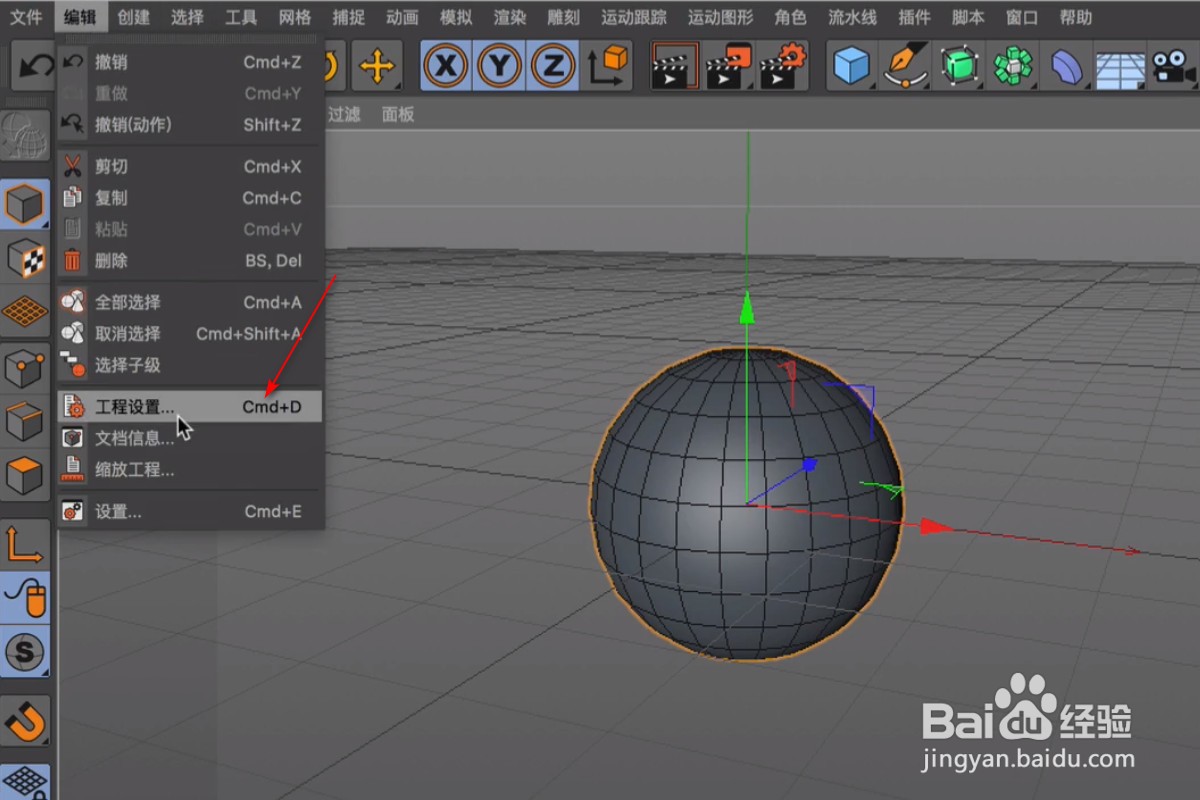Choose 全部选择 menu entry
The width and height of the screenshot is (1200, 800).
190,302
